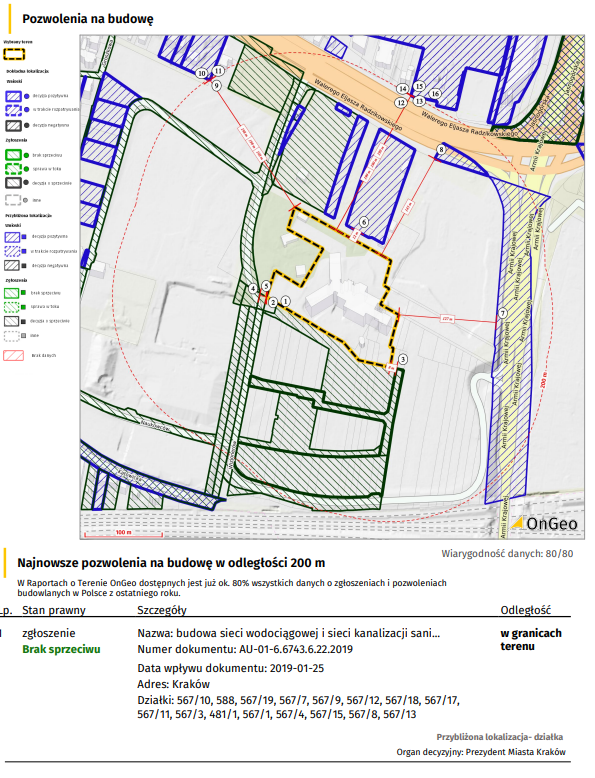Viewport: 595px width, 778px height.
Task: Click map marker number 4
Action: pyautogui.click(x=253, y=288)
